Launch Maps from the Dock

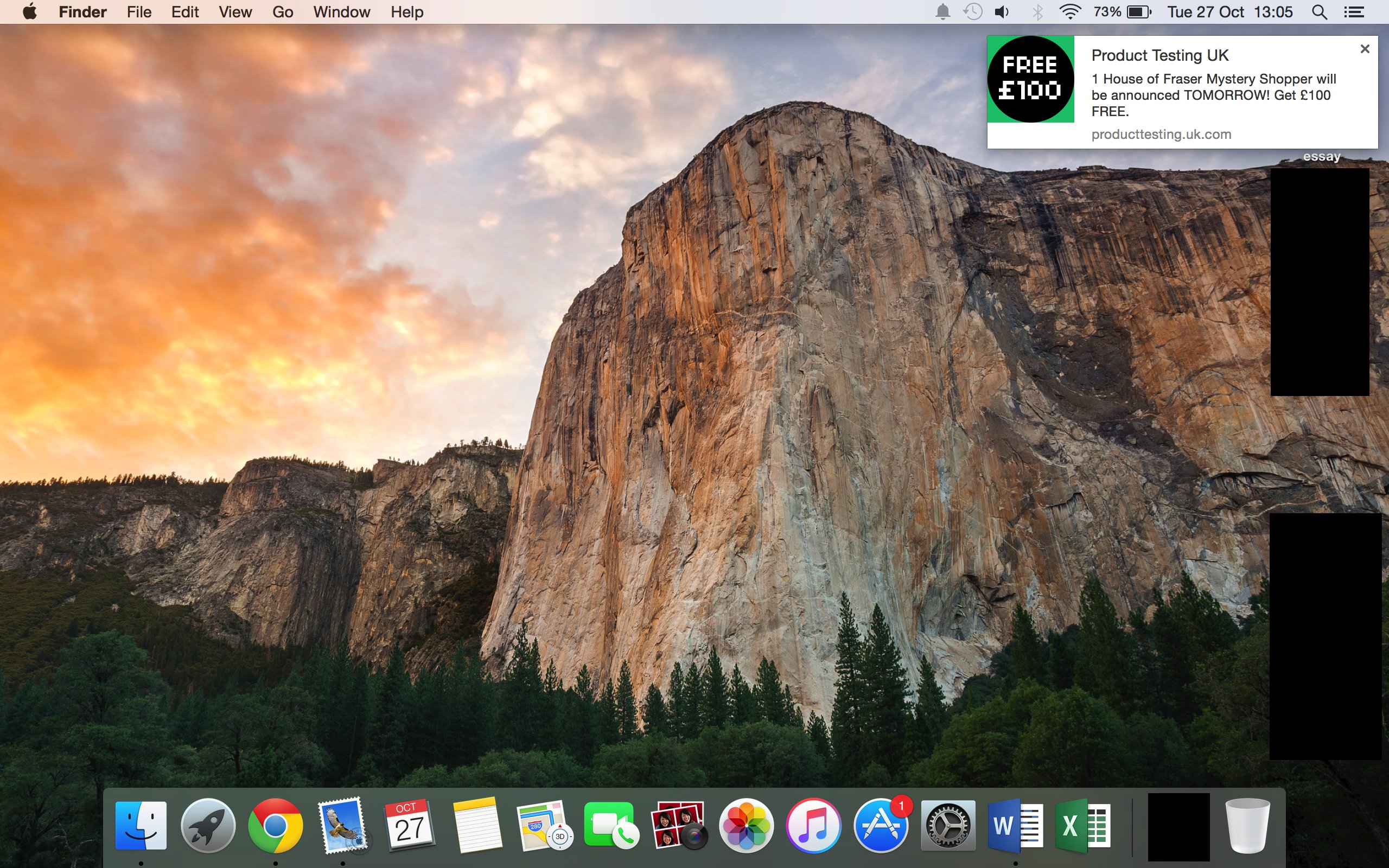pyautogui.click(x=544, y=826)
